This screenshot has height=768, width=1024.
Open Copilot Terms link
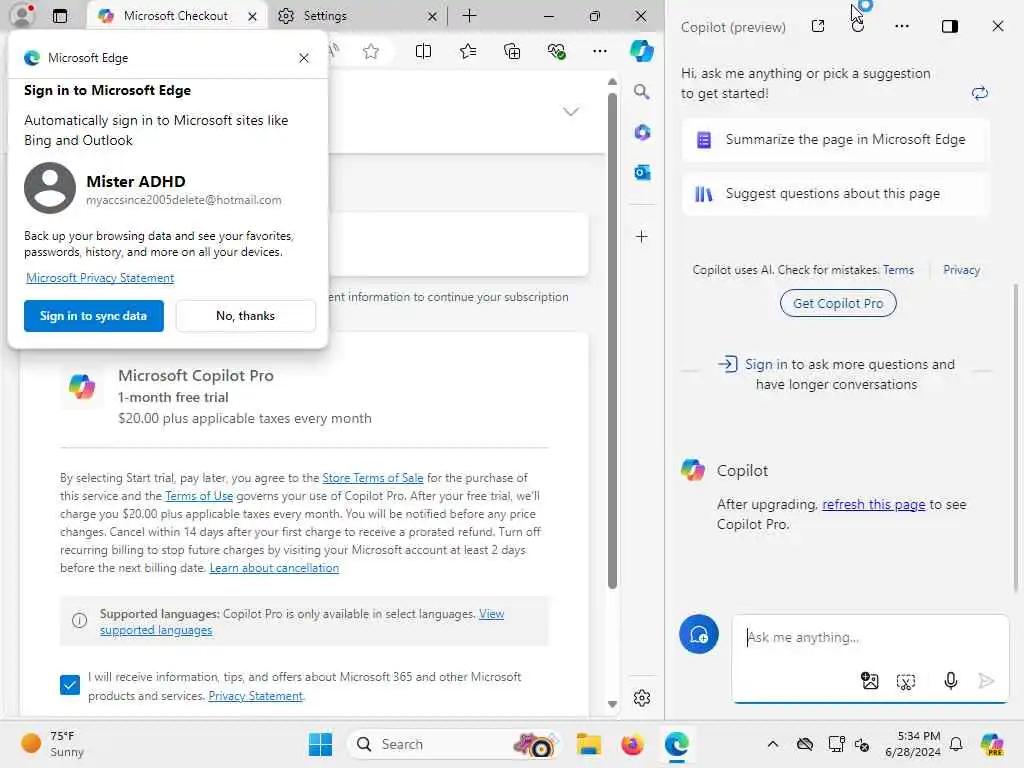[x=898, y=270]
